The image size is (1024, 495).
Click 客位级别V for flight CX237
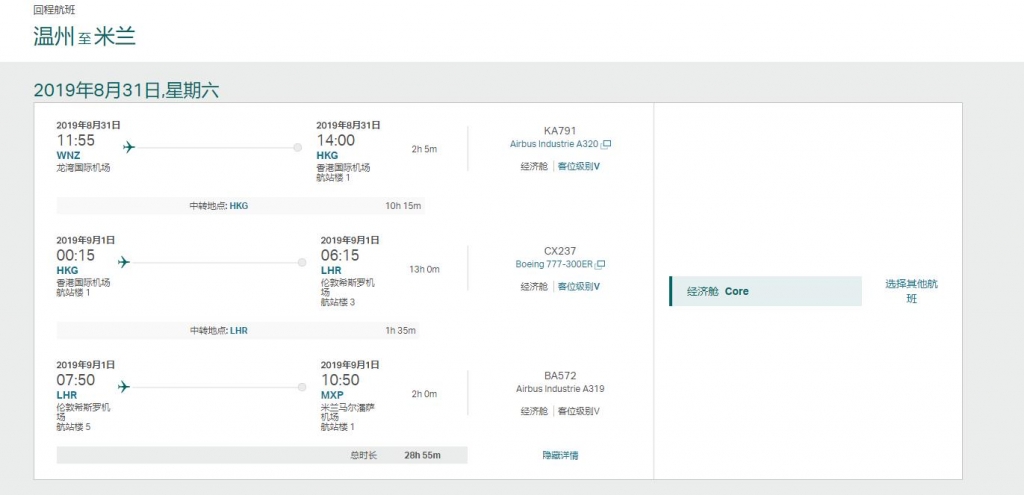coord(579,287)
